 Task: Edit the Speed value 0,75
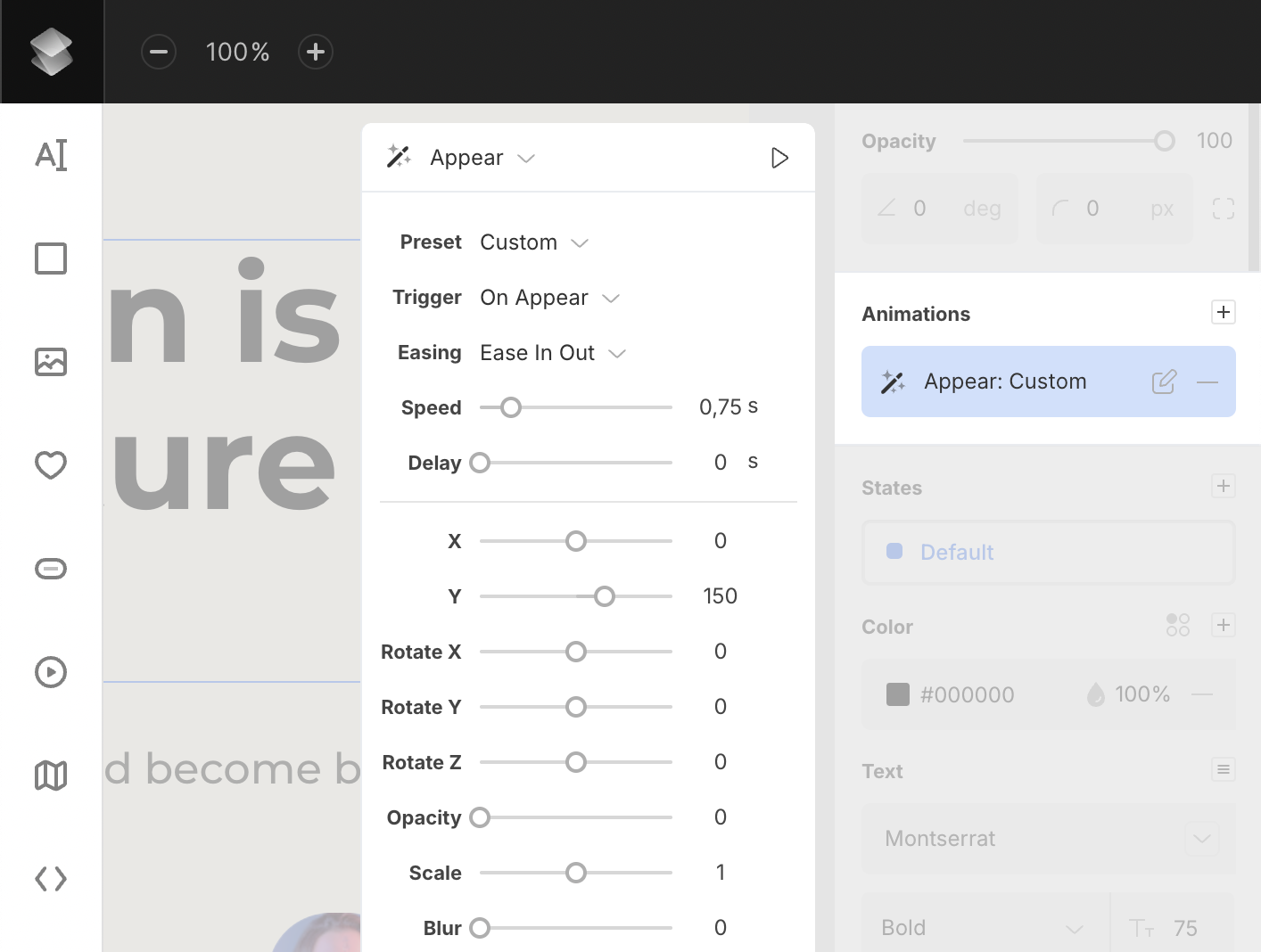tap(721, 407)
